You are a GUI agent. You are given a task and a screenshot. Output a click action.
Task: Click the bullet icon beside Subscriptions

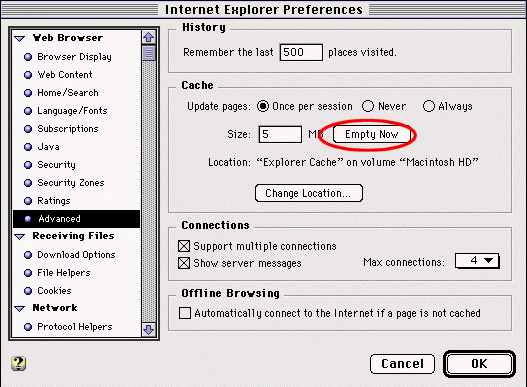coord(28,129)
